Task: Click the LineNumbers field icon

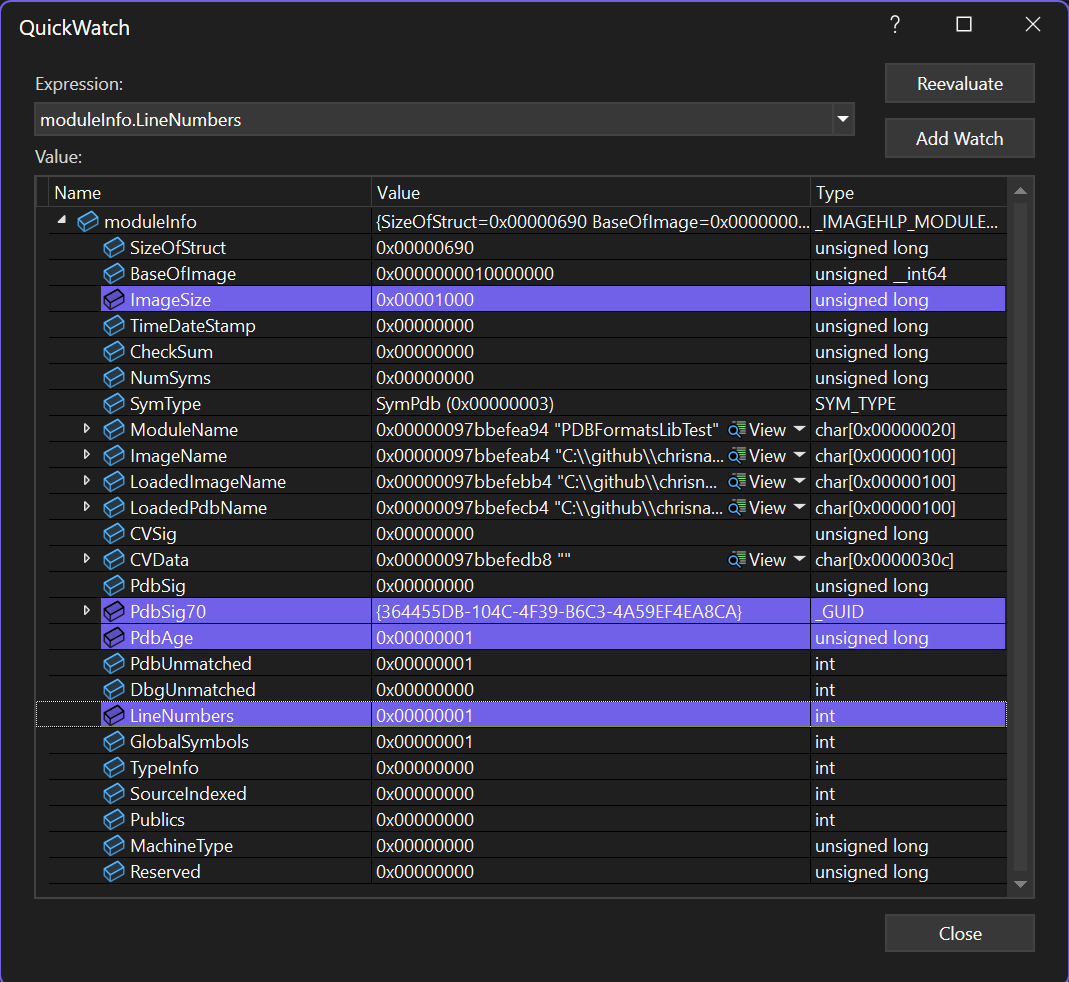Action: point(114,715)
